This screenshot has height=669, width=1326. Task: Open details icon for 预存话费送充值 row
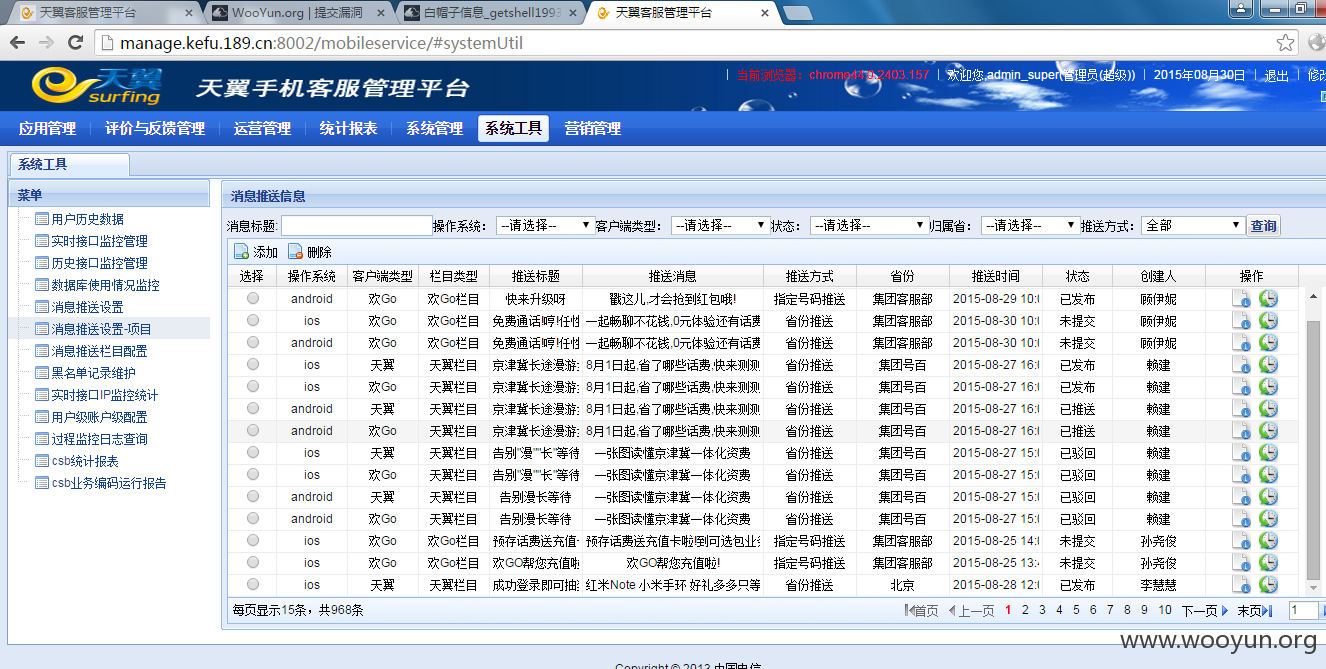(1241, 540)
